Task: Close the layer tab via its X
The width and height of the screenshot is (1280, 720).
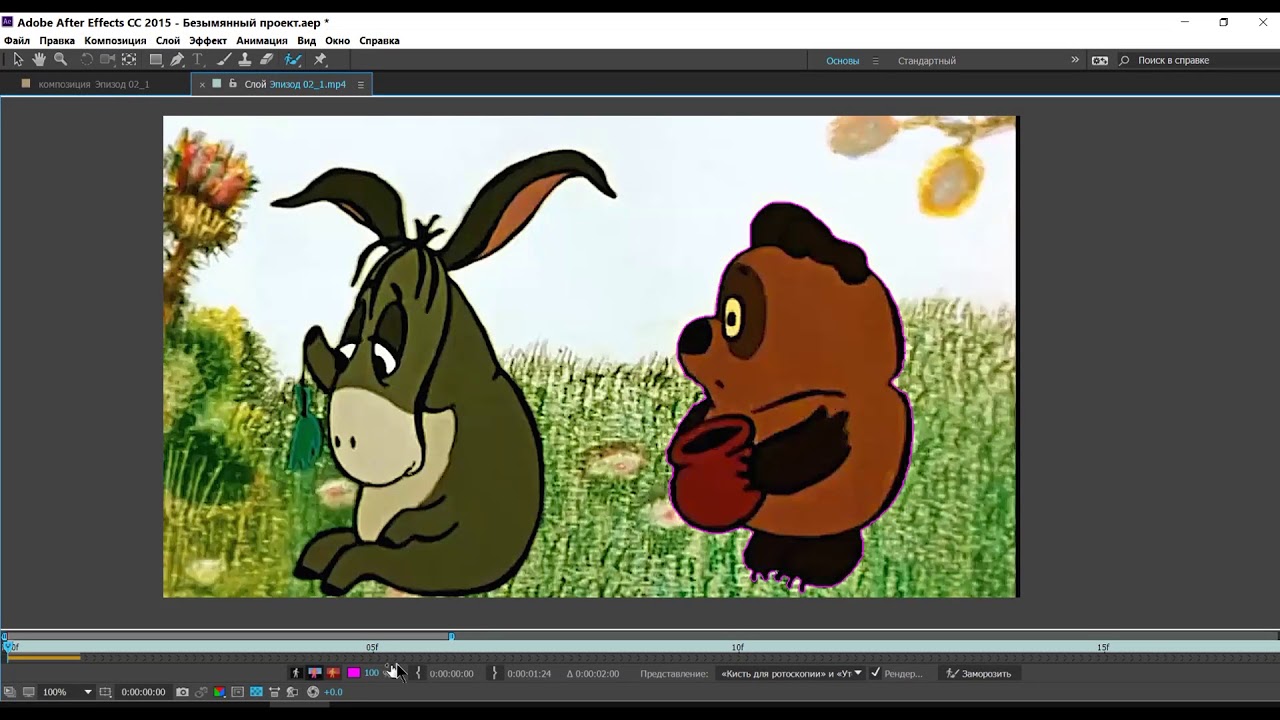Action: coord(202,85)
